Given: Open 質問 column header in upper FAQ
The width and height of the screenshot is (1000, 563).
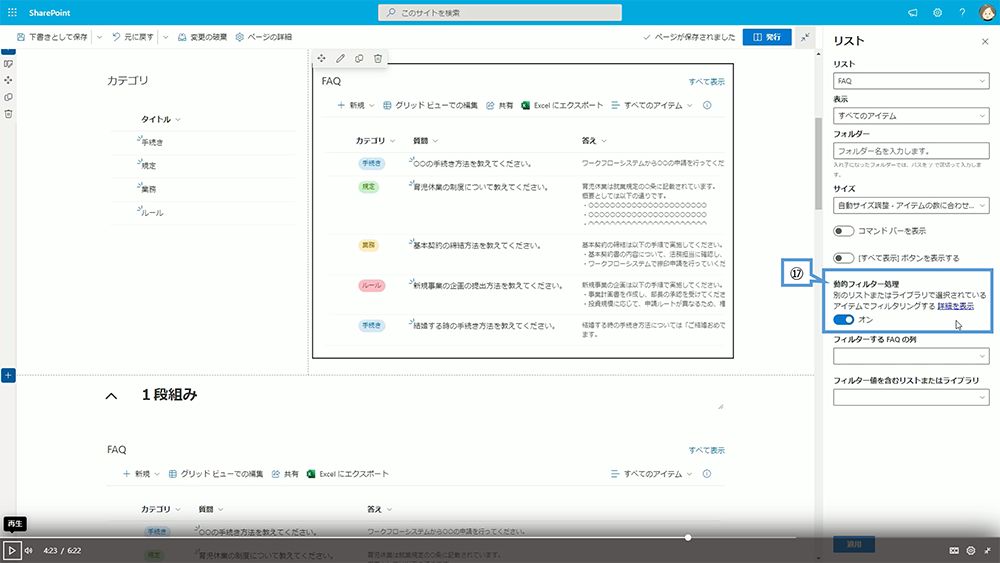Looking at the screenshot, I should click(x=425, y=141).
